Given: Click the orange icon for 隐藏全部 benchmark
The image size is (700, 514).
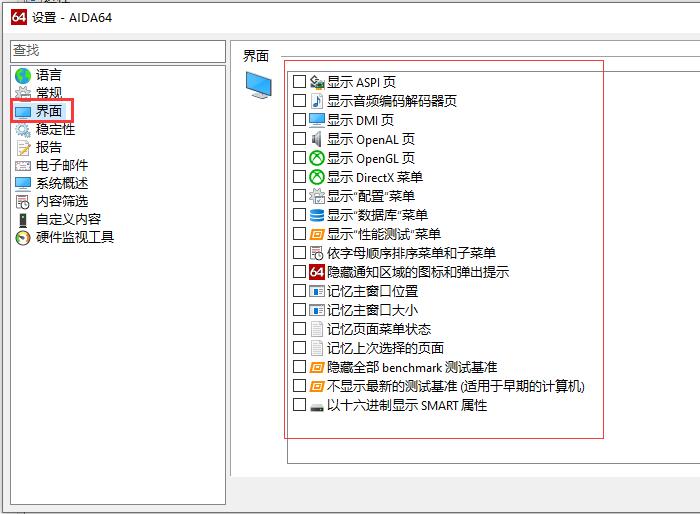Looking at the screenshot, I should coord(317,367).
